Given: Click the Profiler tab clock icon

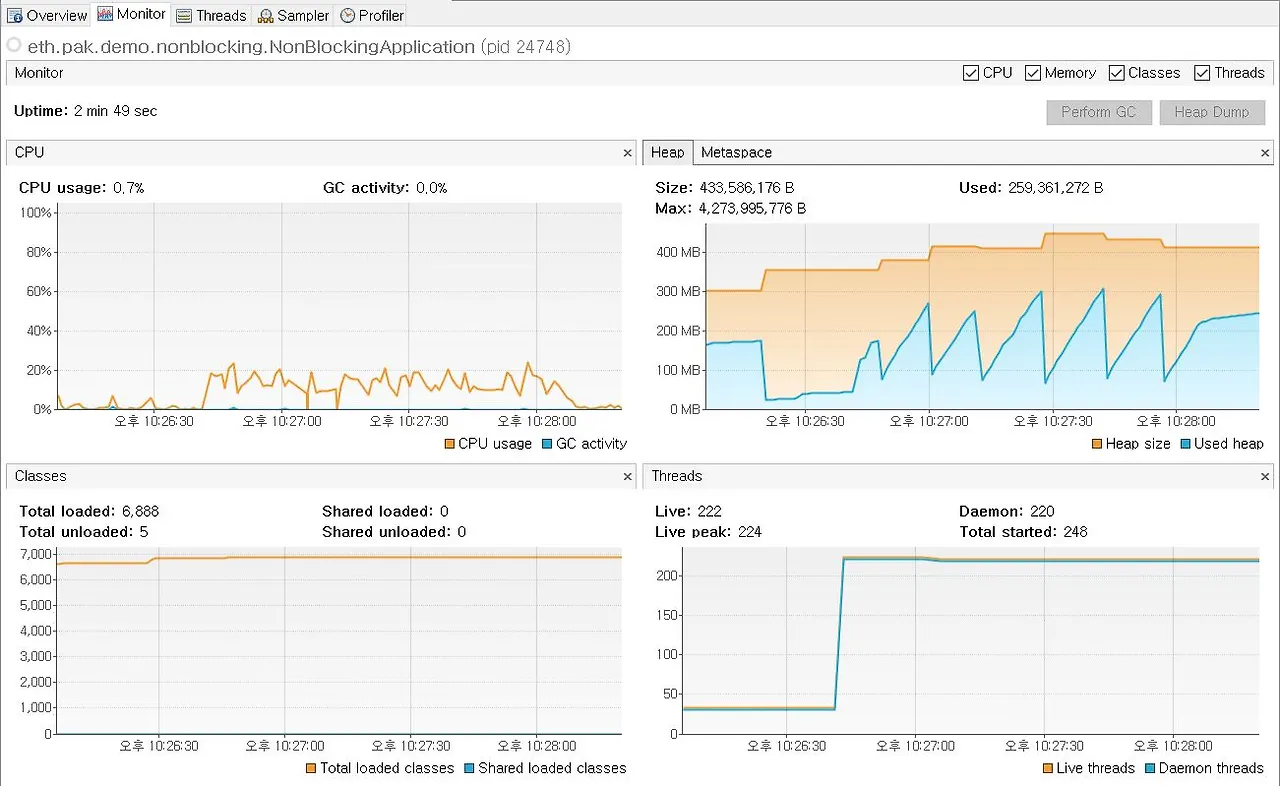Looking at the screenshot, I should 347,15.
